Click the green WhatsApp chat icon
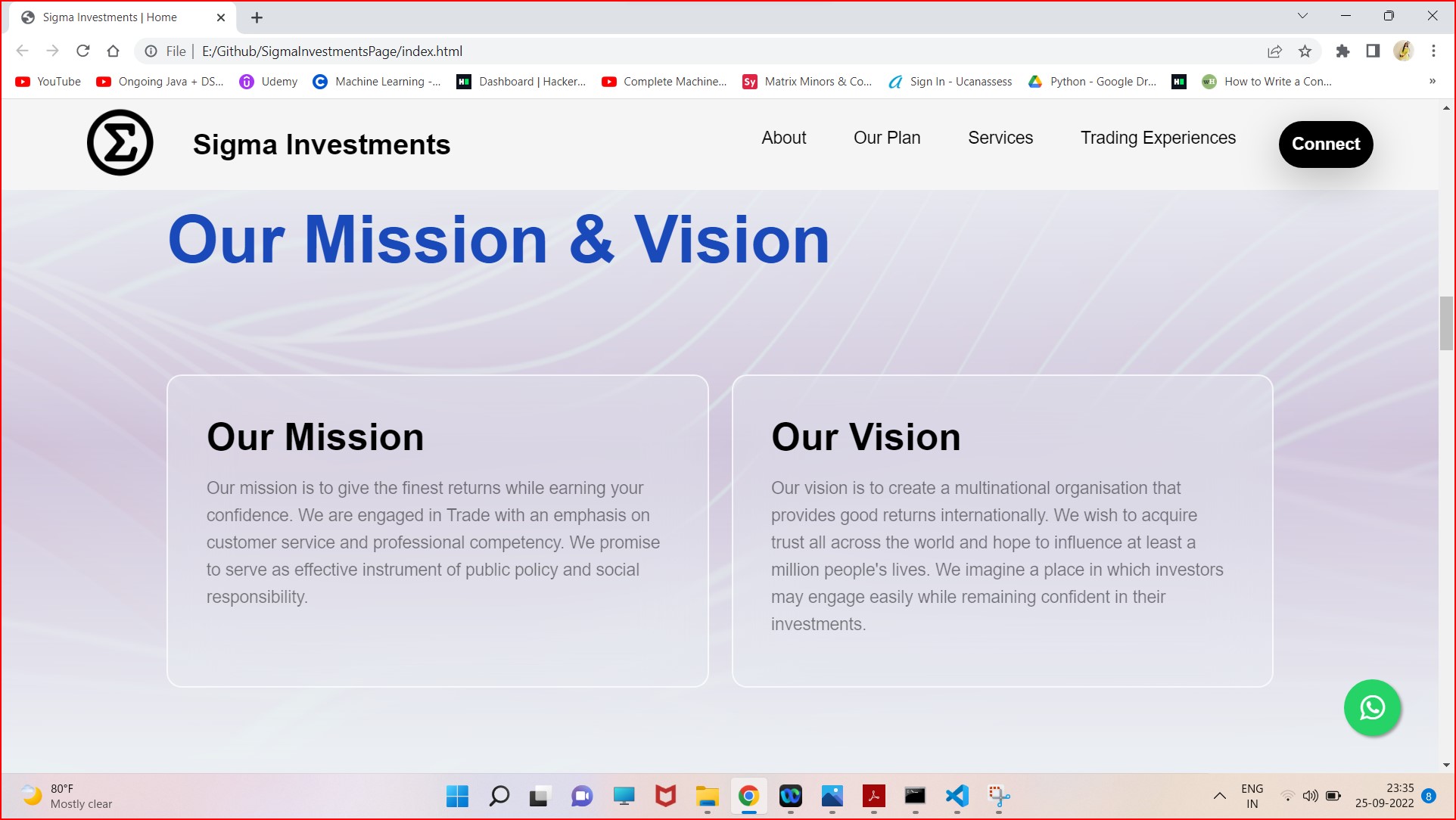This screenshot has width=1456, height=820. point(1372,708)
